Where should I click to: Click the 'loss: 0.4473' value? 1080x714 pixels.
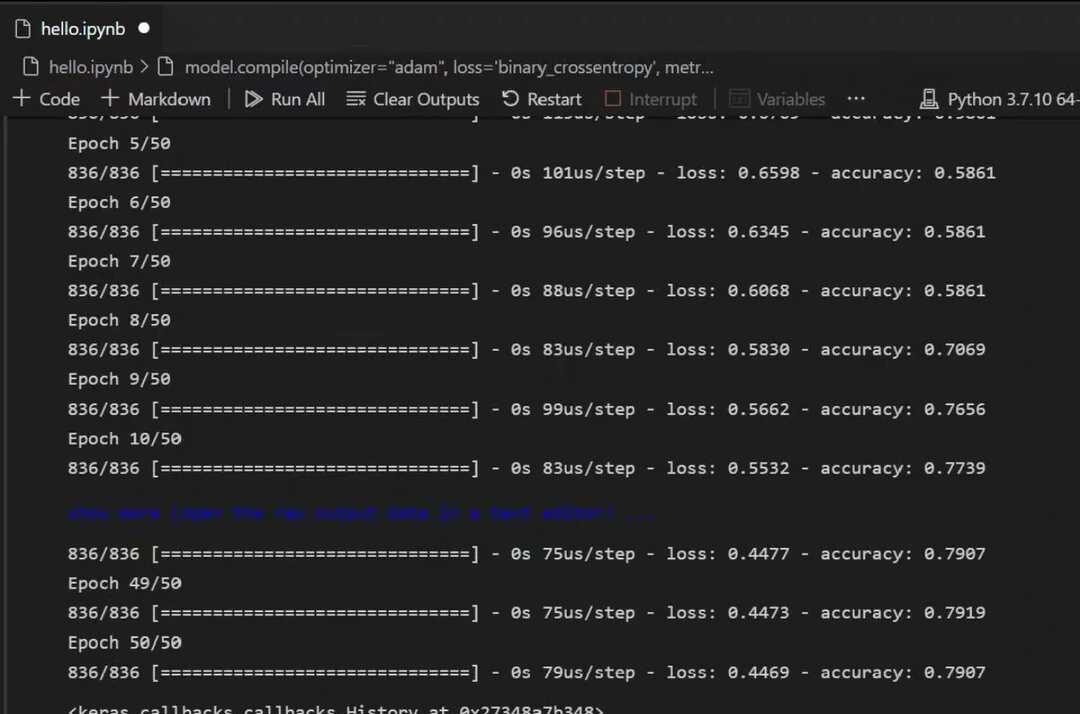[x=727, y=613]
